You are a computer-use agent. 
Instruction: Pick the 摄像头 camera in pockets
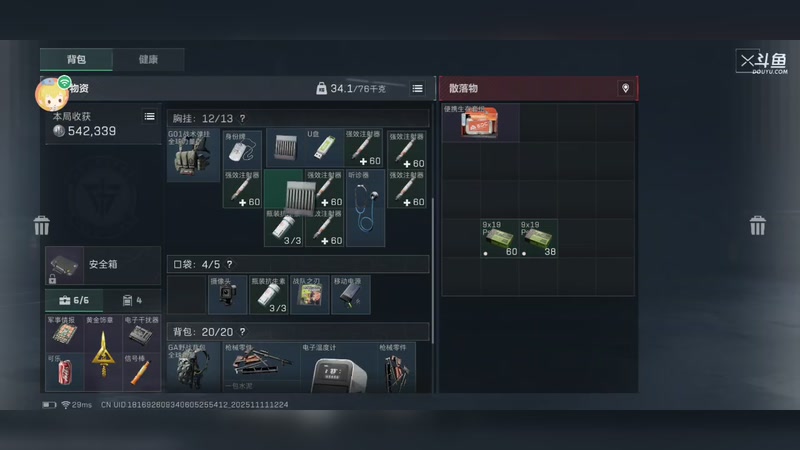pos(228,294)
